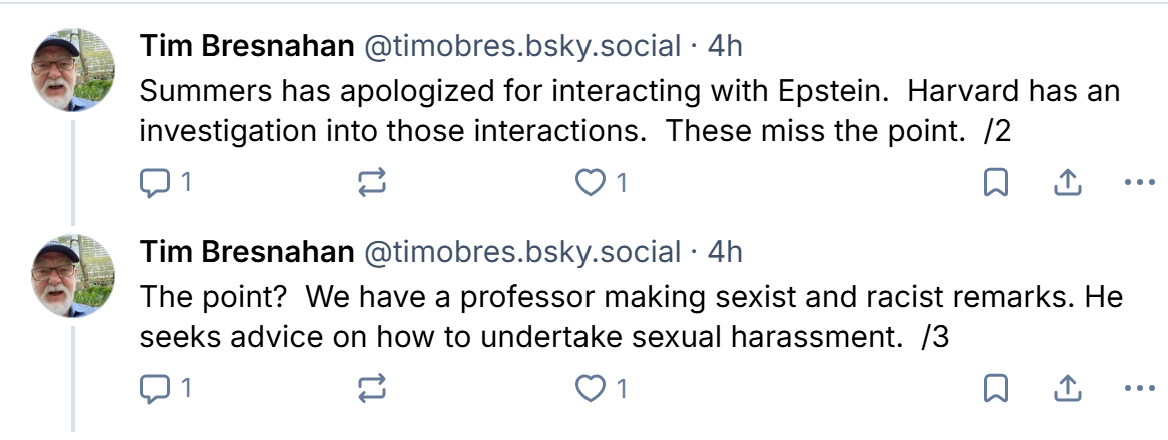This screenshot has height=440, width=1168.
Task: Share the /2 post via share icon
Action: (x=1067, y=183)
